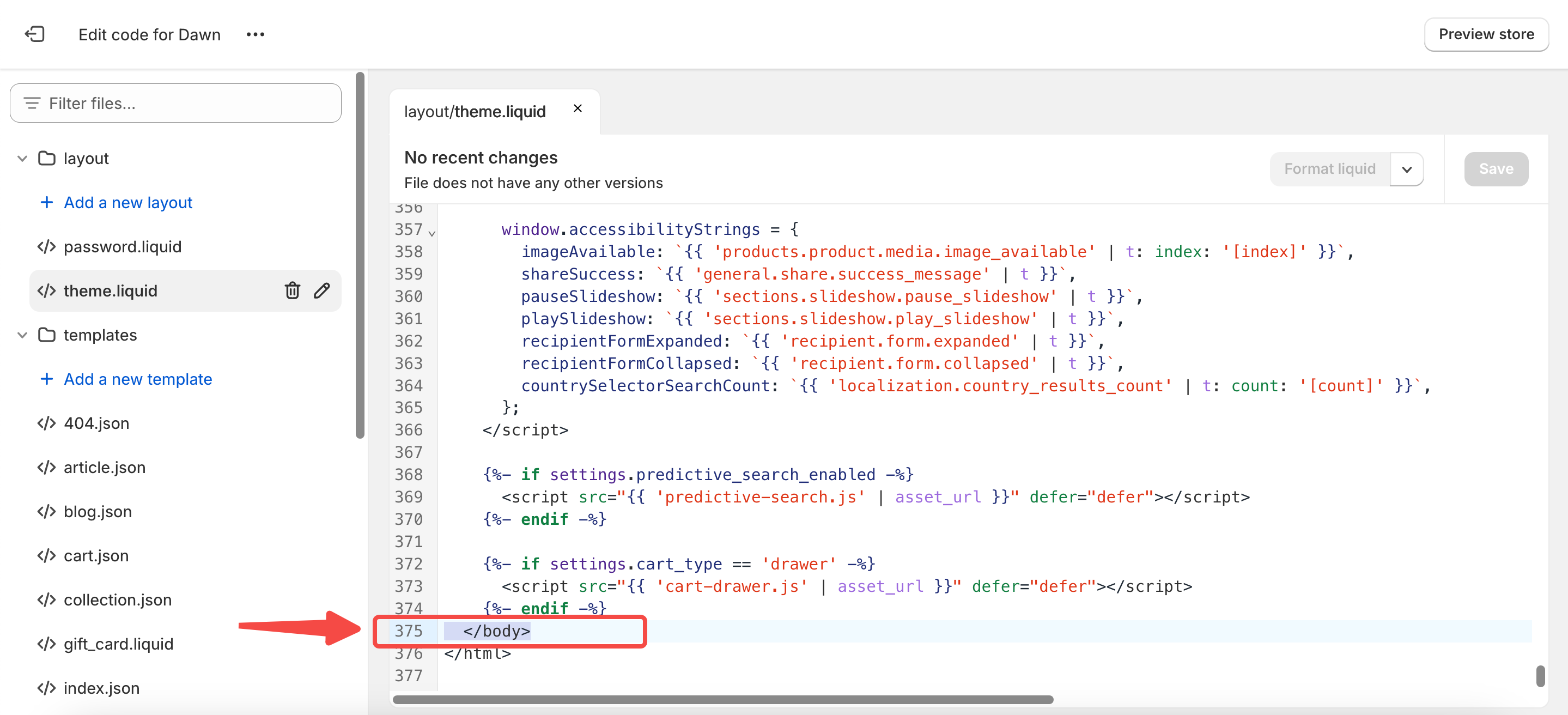Close the layout/theme.liquid tab
Screen dimensions: 1568x715
[x=578, y=108]
